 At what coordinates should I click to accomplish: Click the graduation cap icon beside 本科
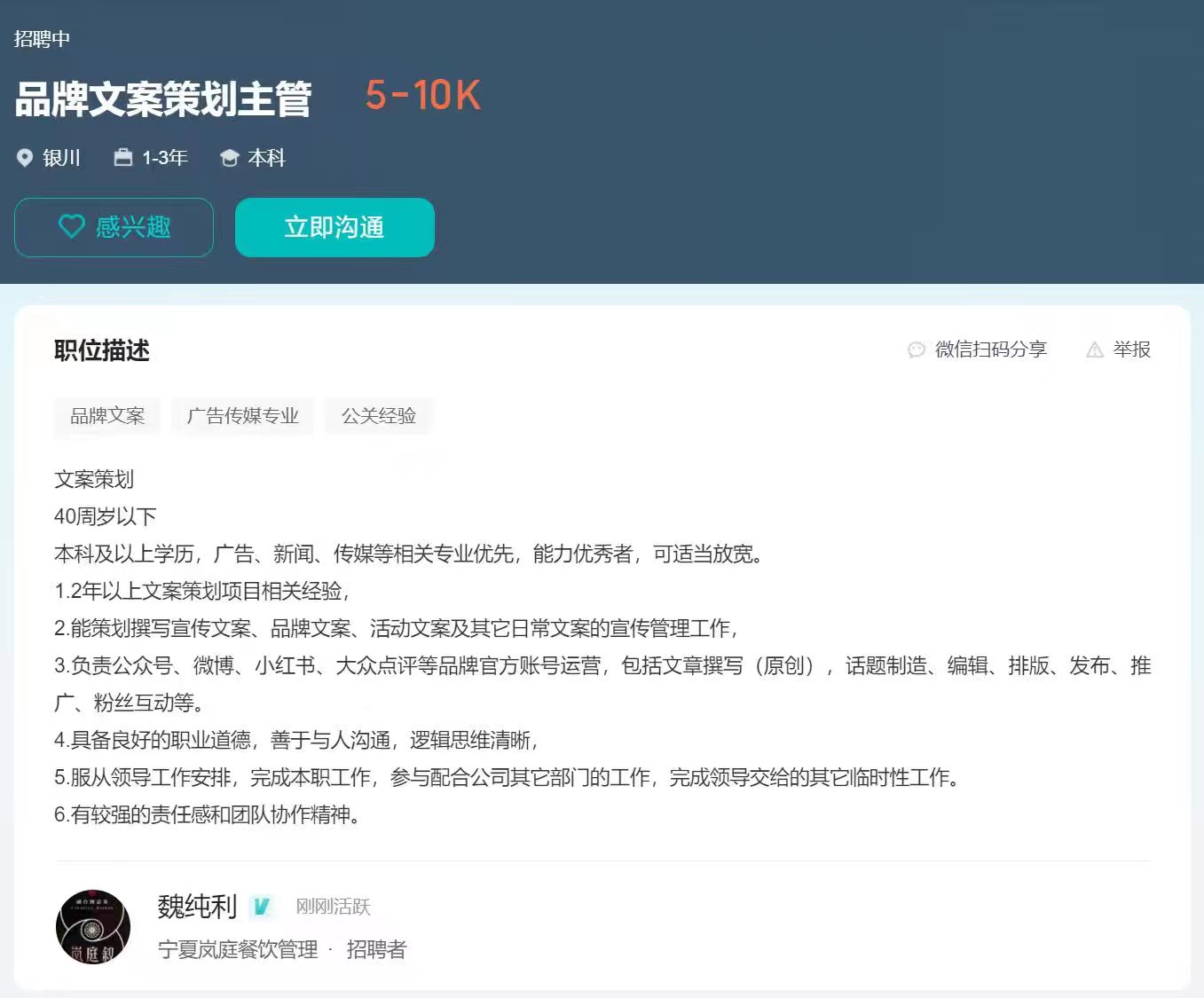tap(230, 158)
